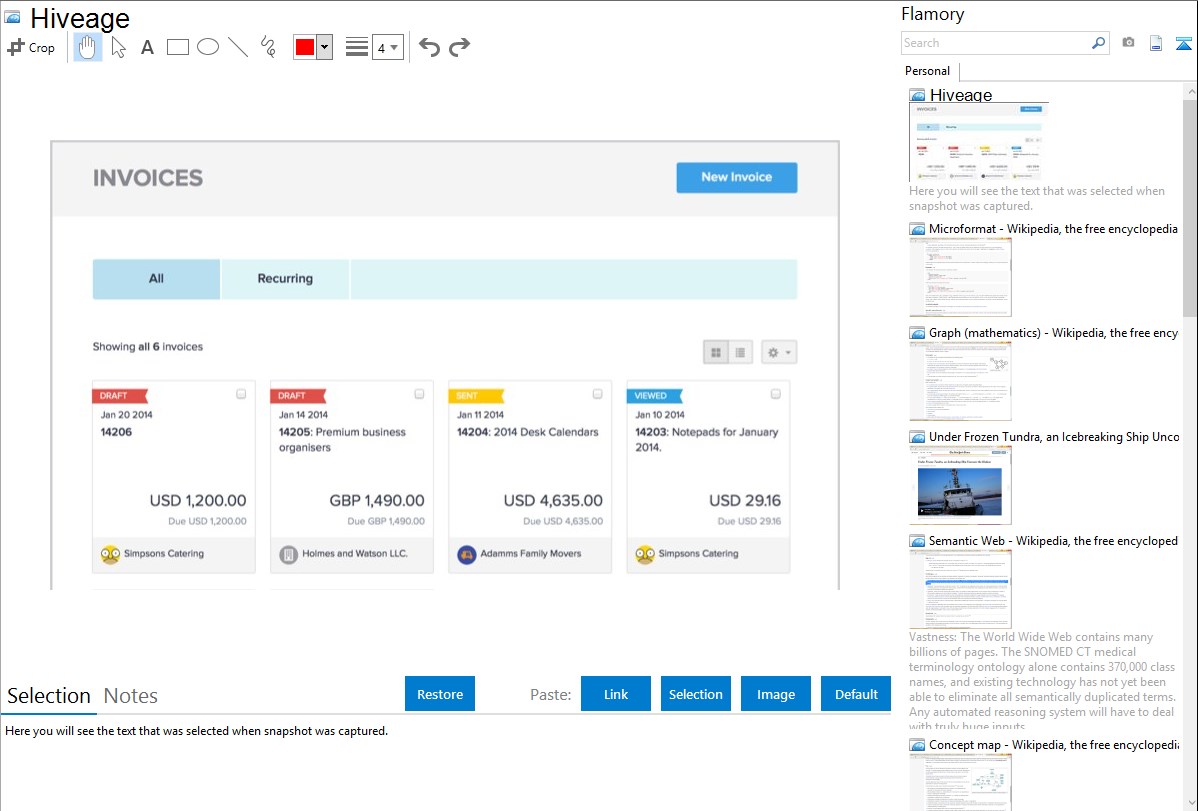Switch to the Selection tab
This screenshot has height=811, width=1198.
[49, 696]
